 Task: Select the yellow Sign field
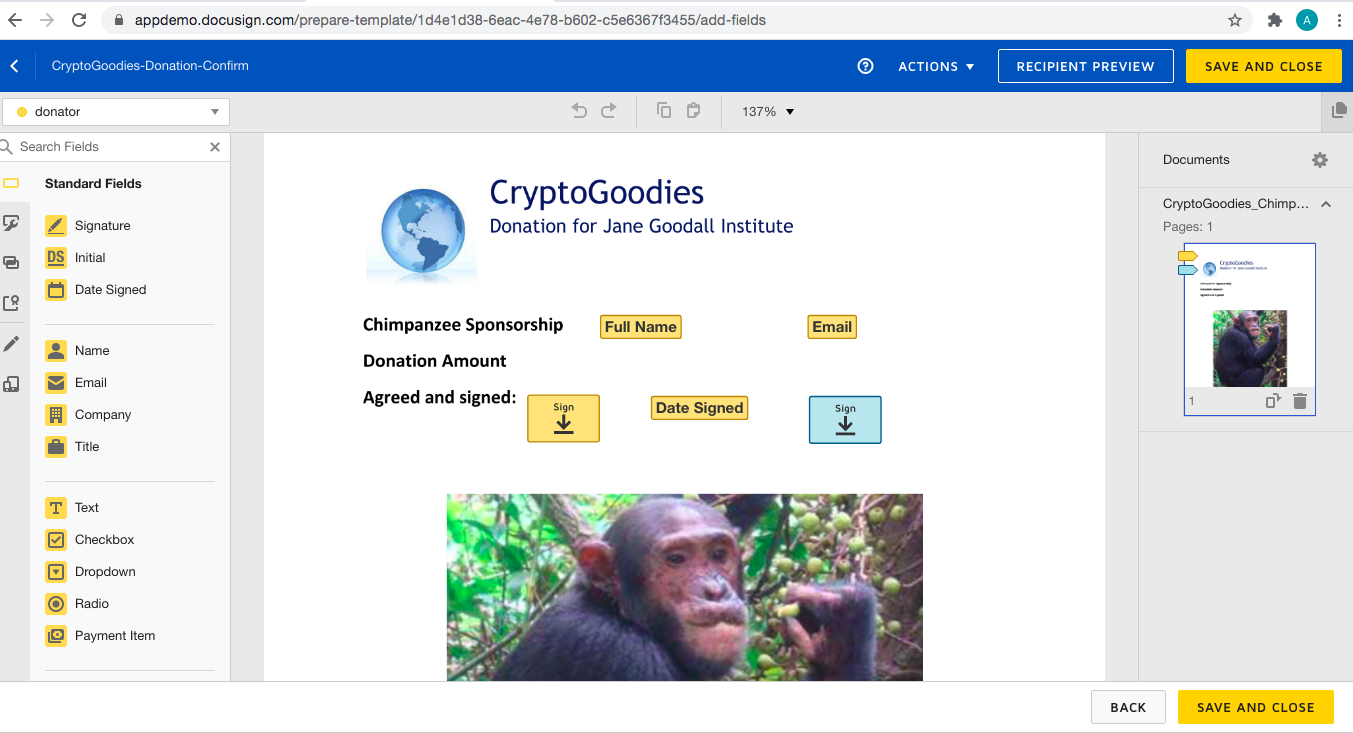tap(564, 418)
